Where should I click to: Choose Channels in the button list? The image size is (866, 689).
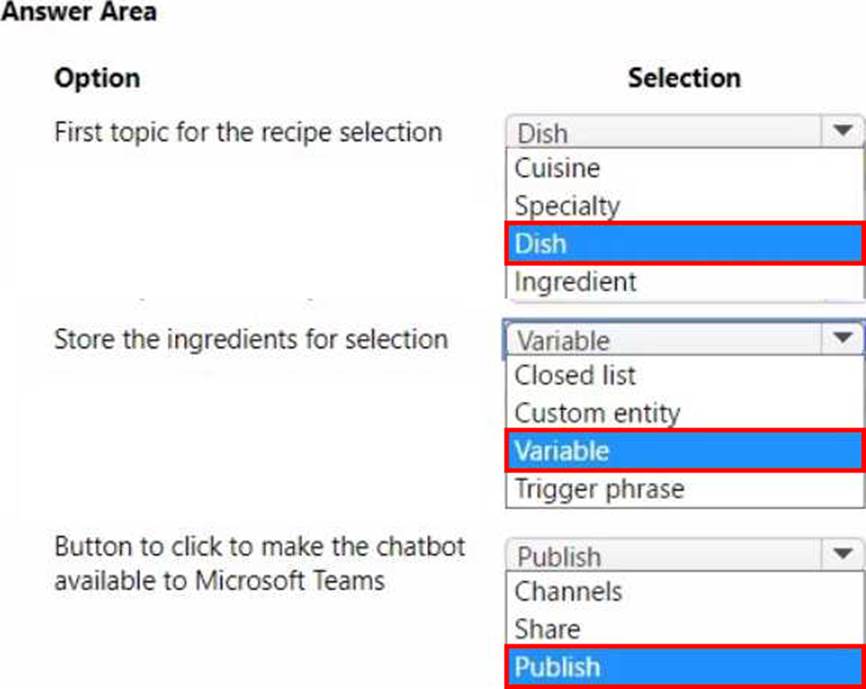(x=568, y=591)
